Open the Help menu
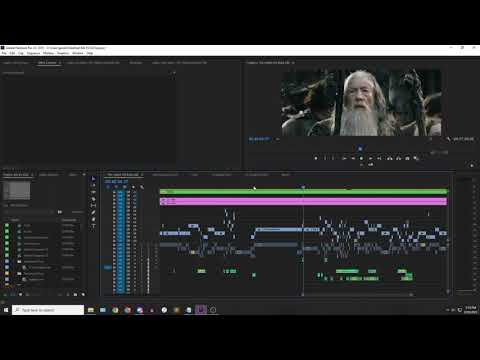Screen dimensions: 480x360 click(x=90, y=53)
